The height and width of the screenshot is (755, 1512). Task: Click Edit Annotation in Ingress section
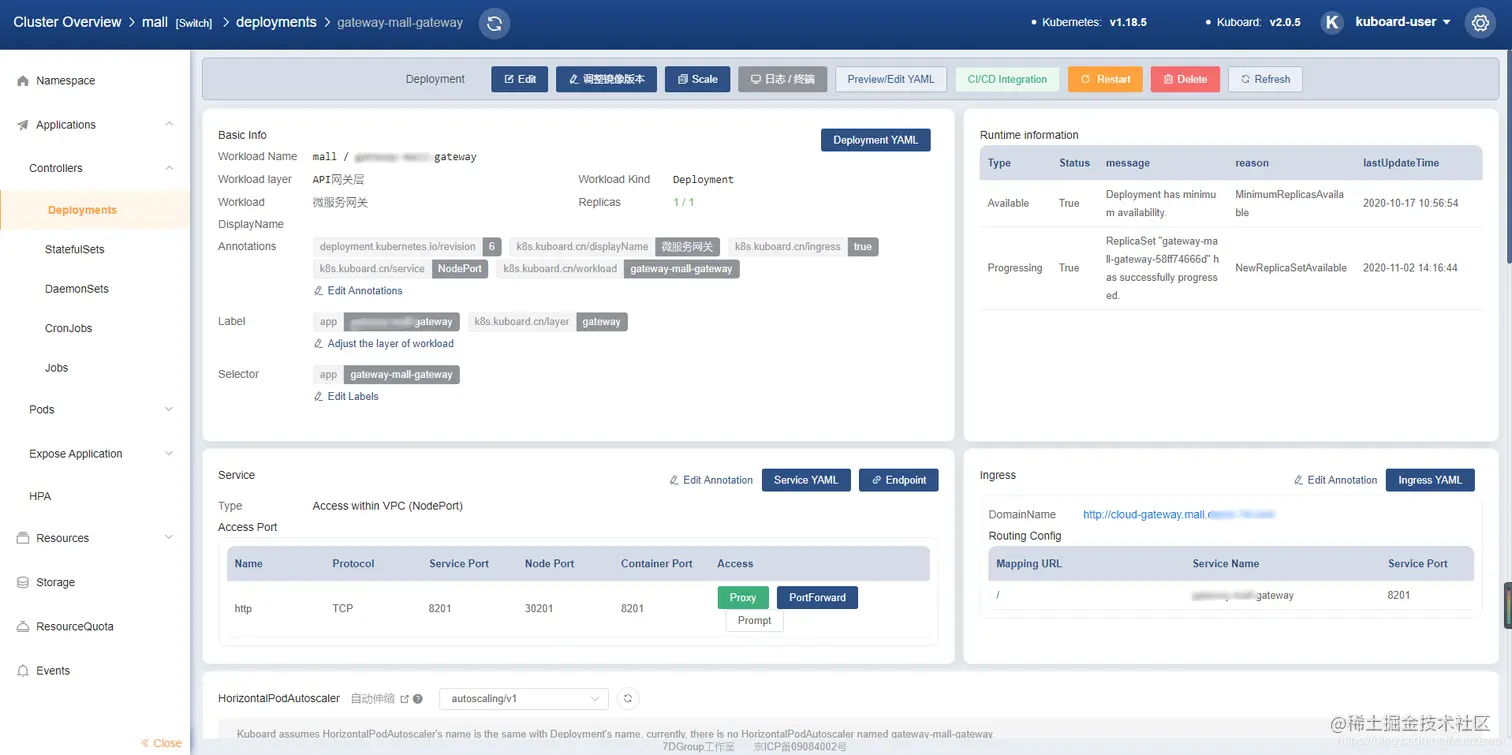[x=1335, y=480]
